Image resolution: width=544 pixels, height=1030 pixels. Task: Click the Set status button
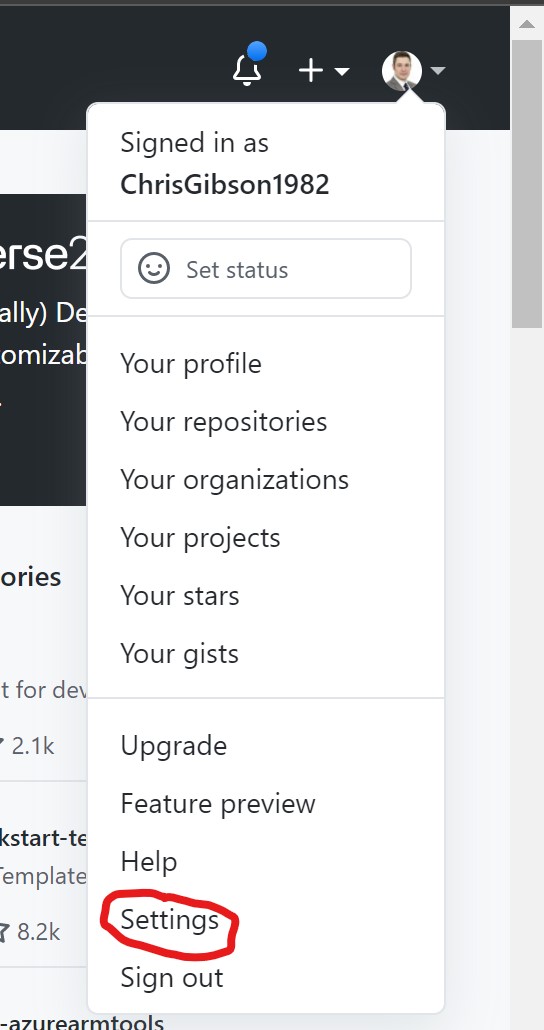click(266, 269)
